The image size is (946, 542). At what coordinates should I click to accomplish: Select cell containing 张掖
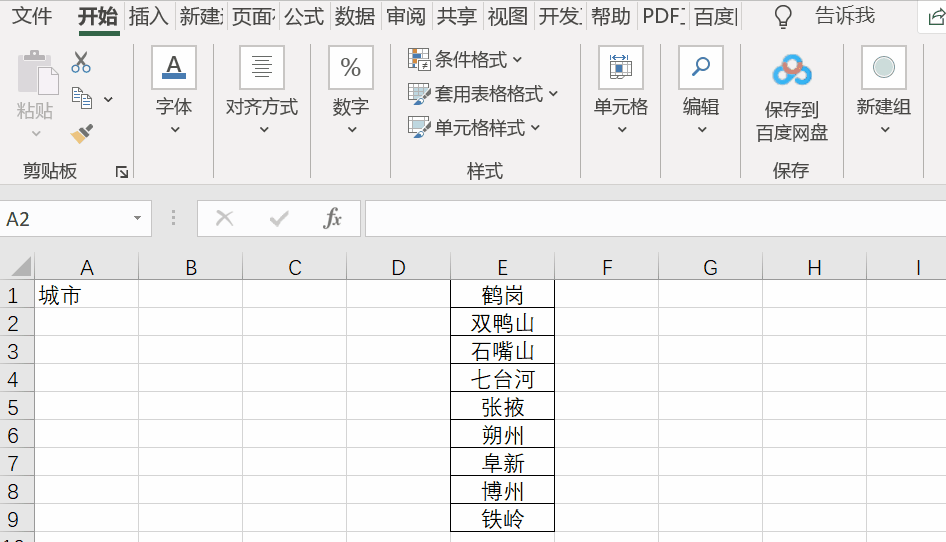502,407
